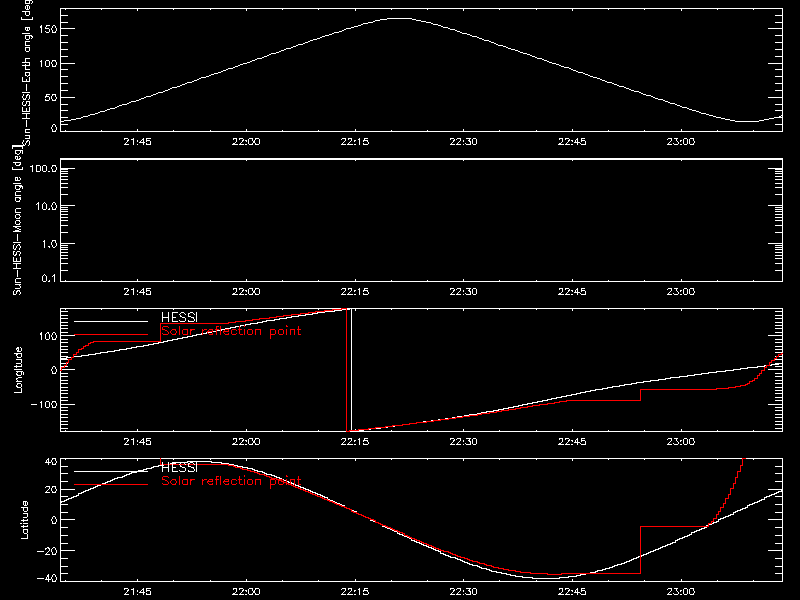
Task: Click the 0 tick label on Longitude axis
Action: [x=55, y=370]
